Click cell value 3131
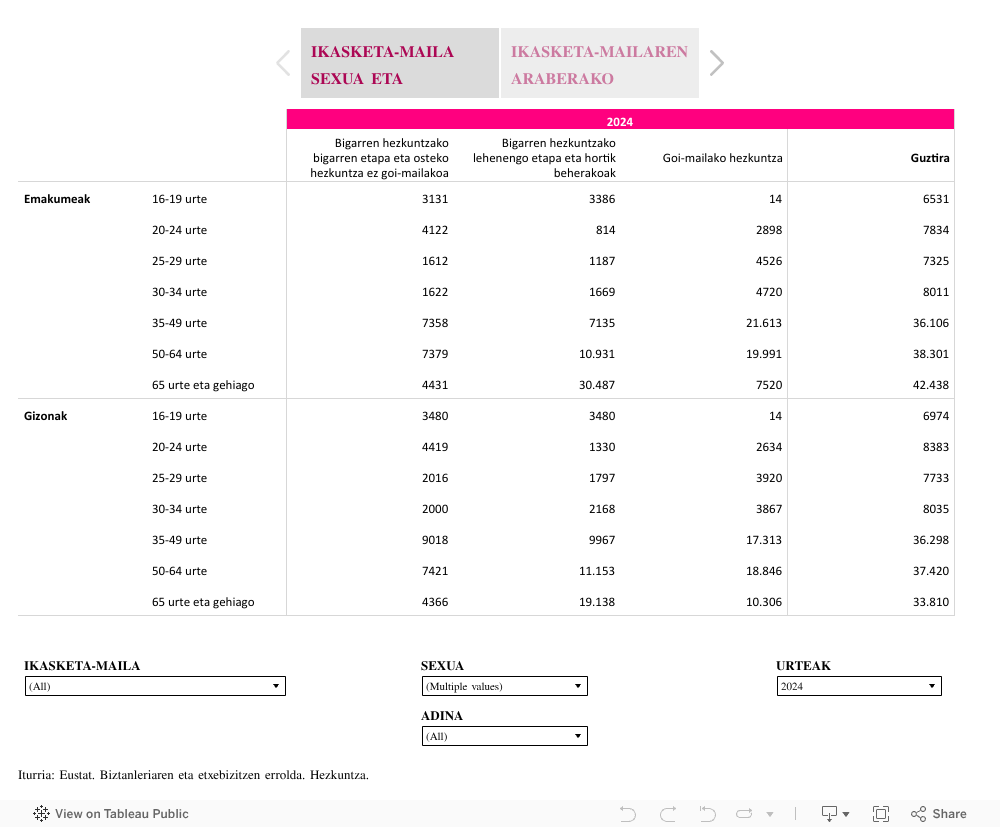Image resolution: width=1000 pixels, height=827 pixels. [x=435, y=199]
